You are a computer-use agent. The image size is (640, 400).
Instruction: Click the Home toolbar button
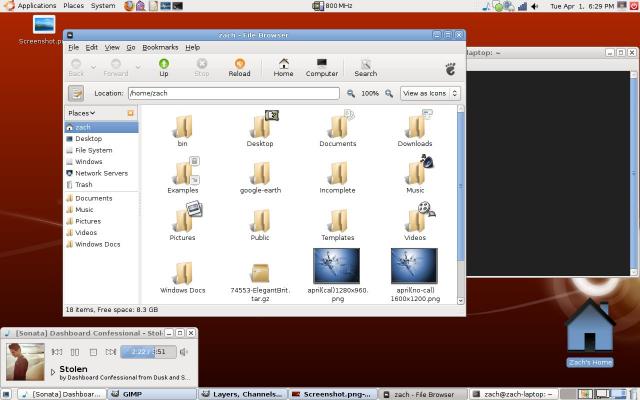283,67
